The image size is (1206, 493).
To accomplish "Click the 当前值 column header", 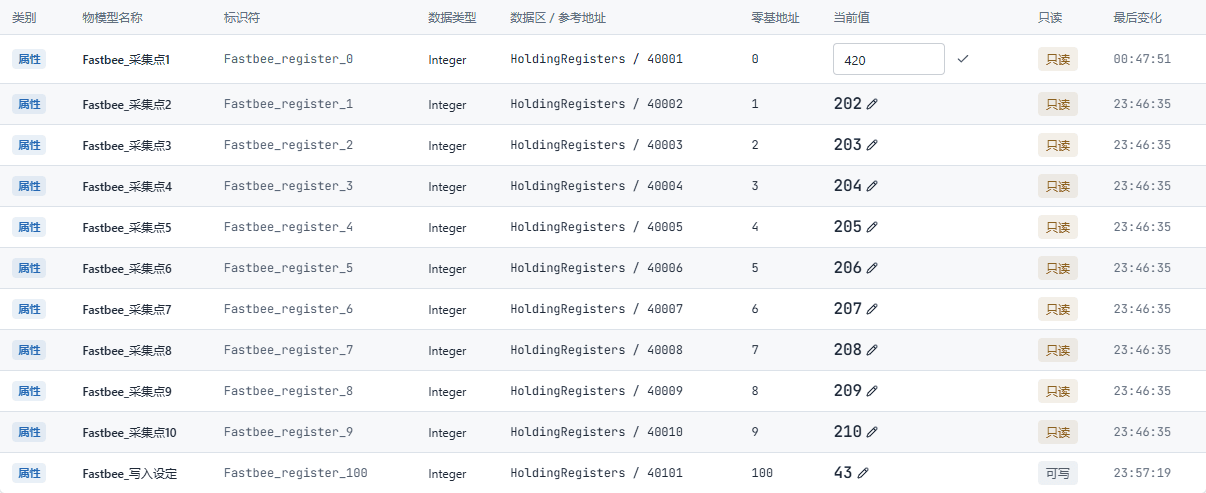I will (851, 18).
